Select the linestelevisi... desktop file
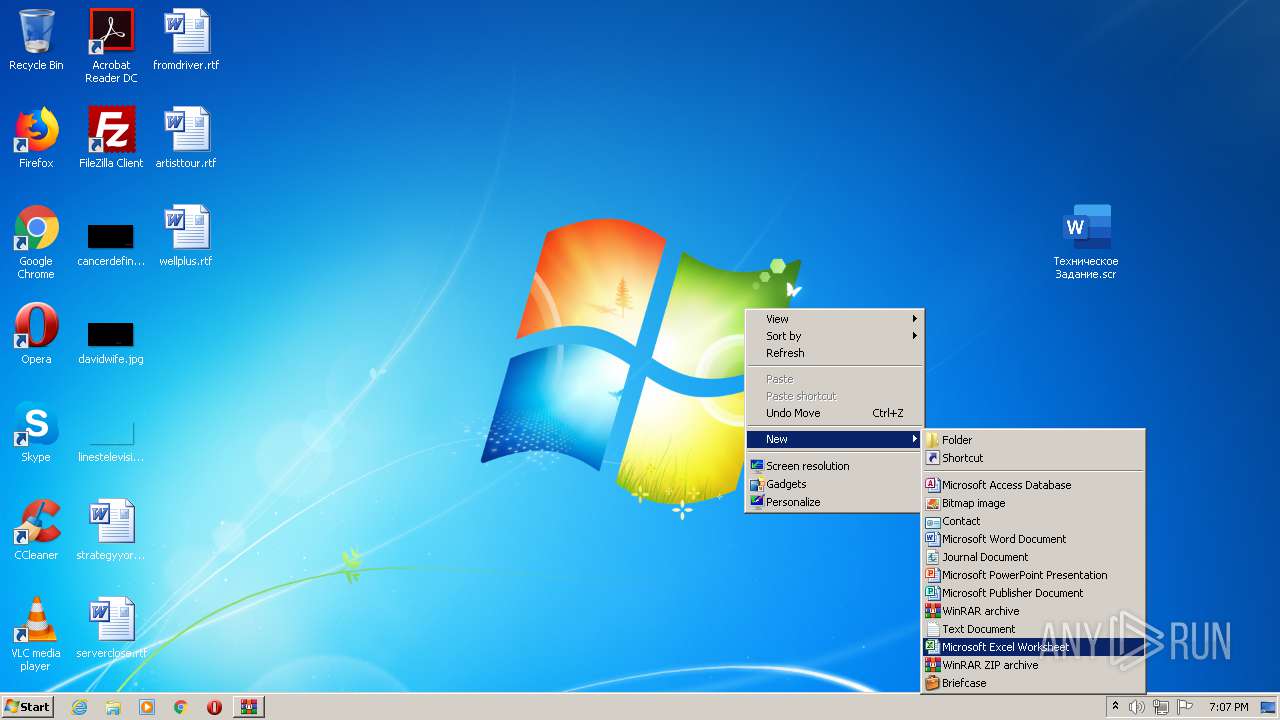Viewport: 1280px width, 720px height. point(111,439)
